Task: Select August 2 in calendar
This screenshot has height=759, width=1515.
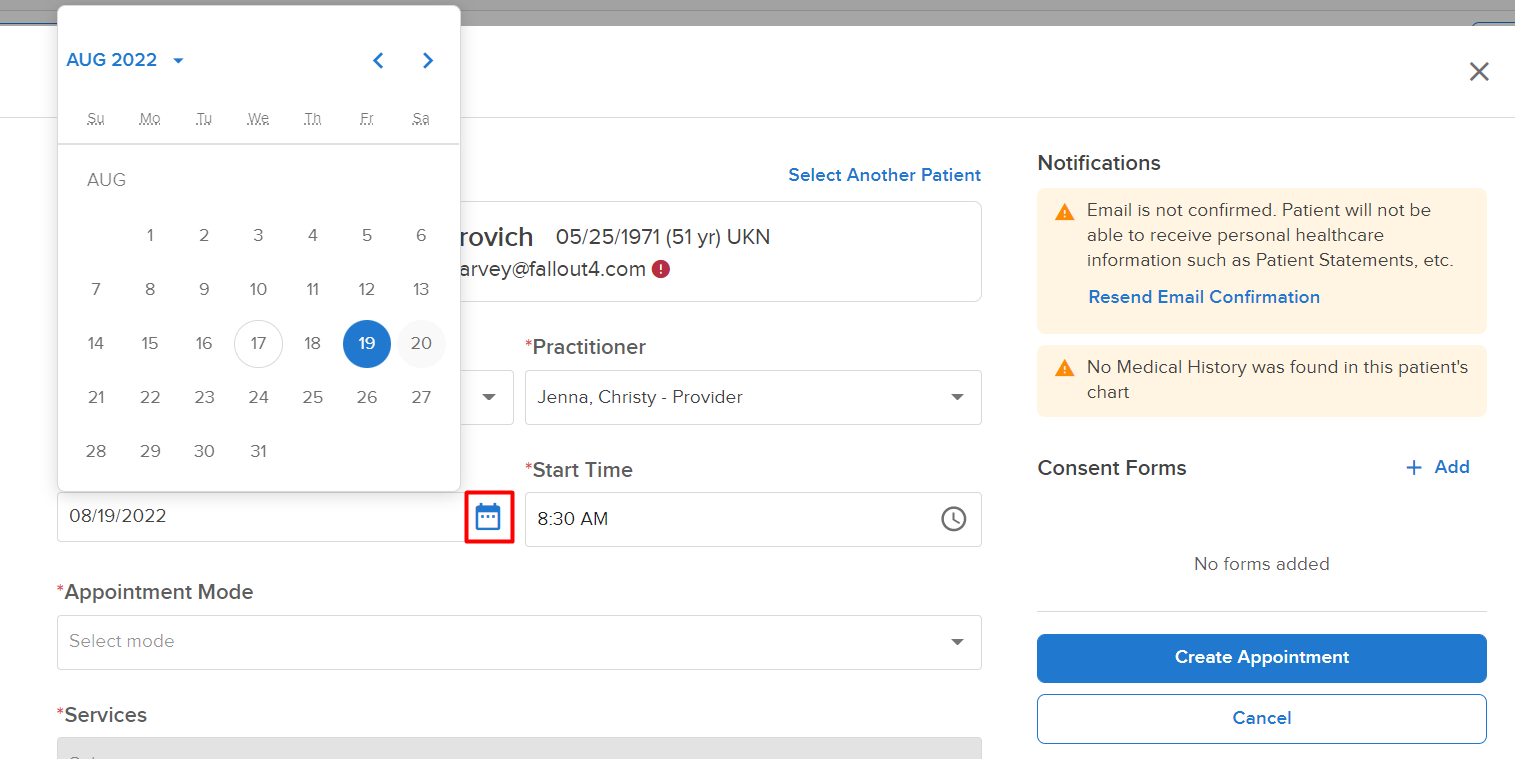Action: [204, 236]
